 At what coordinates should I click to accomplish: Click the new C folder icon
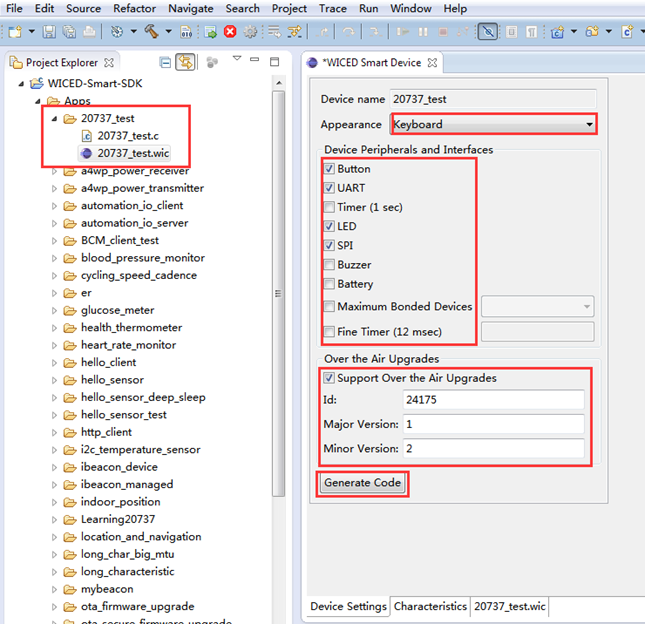point(592,32)
